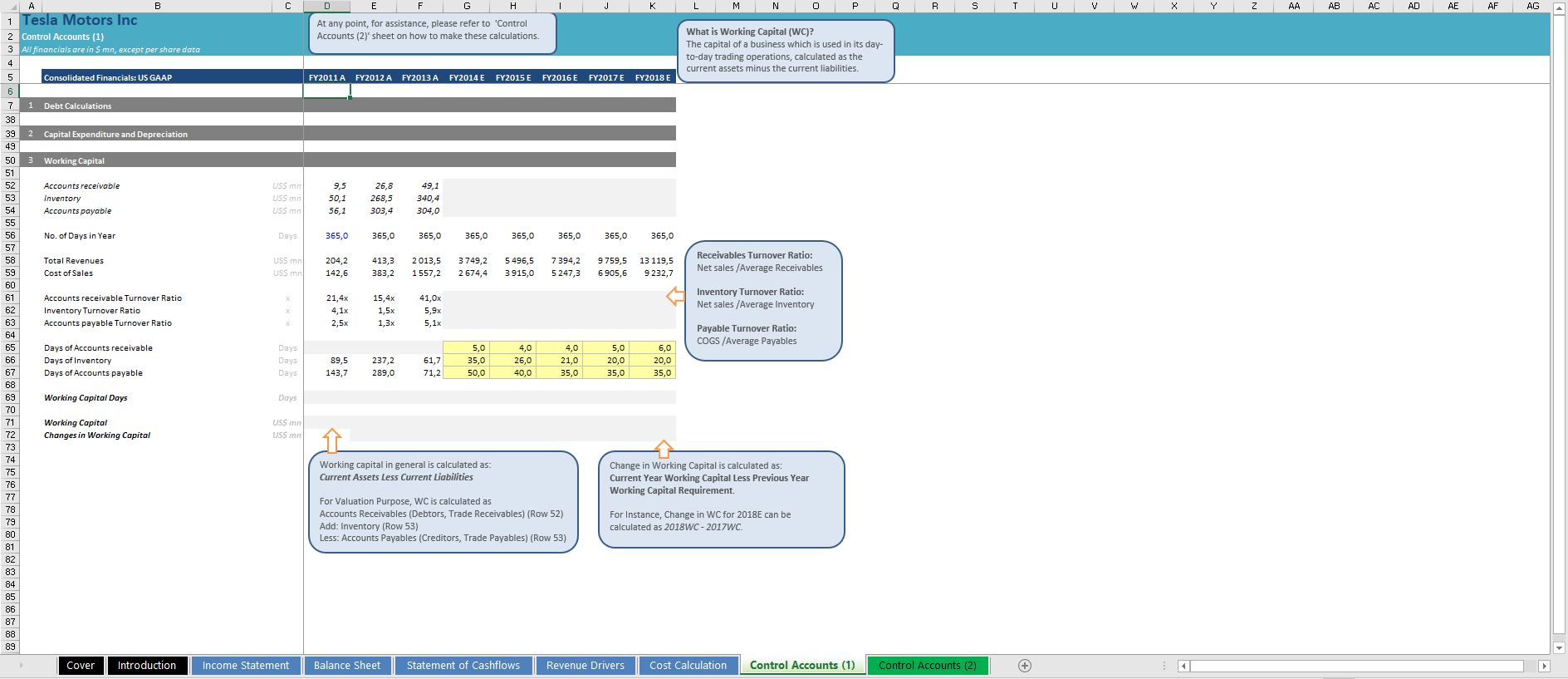Screen dimensions: 1568x679
Task: Open the Cover sheet tab
Action: click(x=81, y=666)
